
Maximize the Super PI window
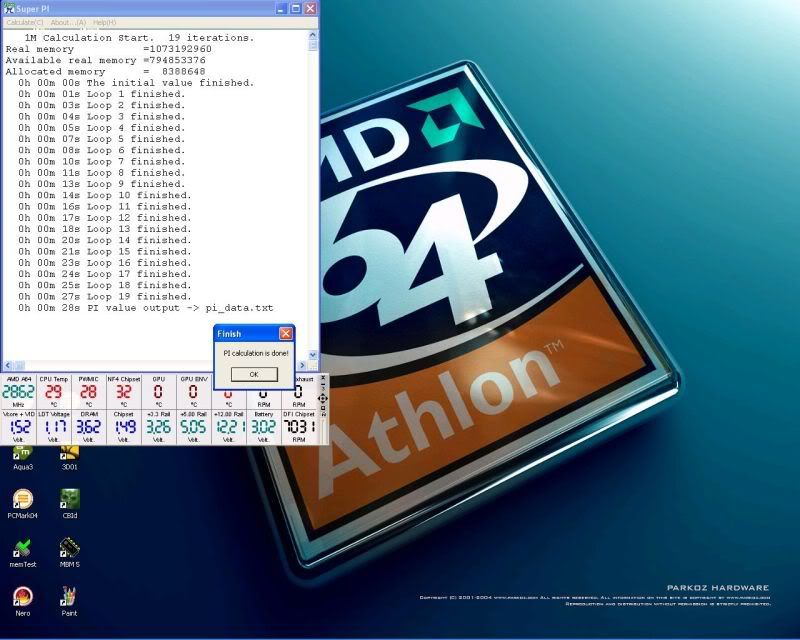(x=296, y=9)
